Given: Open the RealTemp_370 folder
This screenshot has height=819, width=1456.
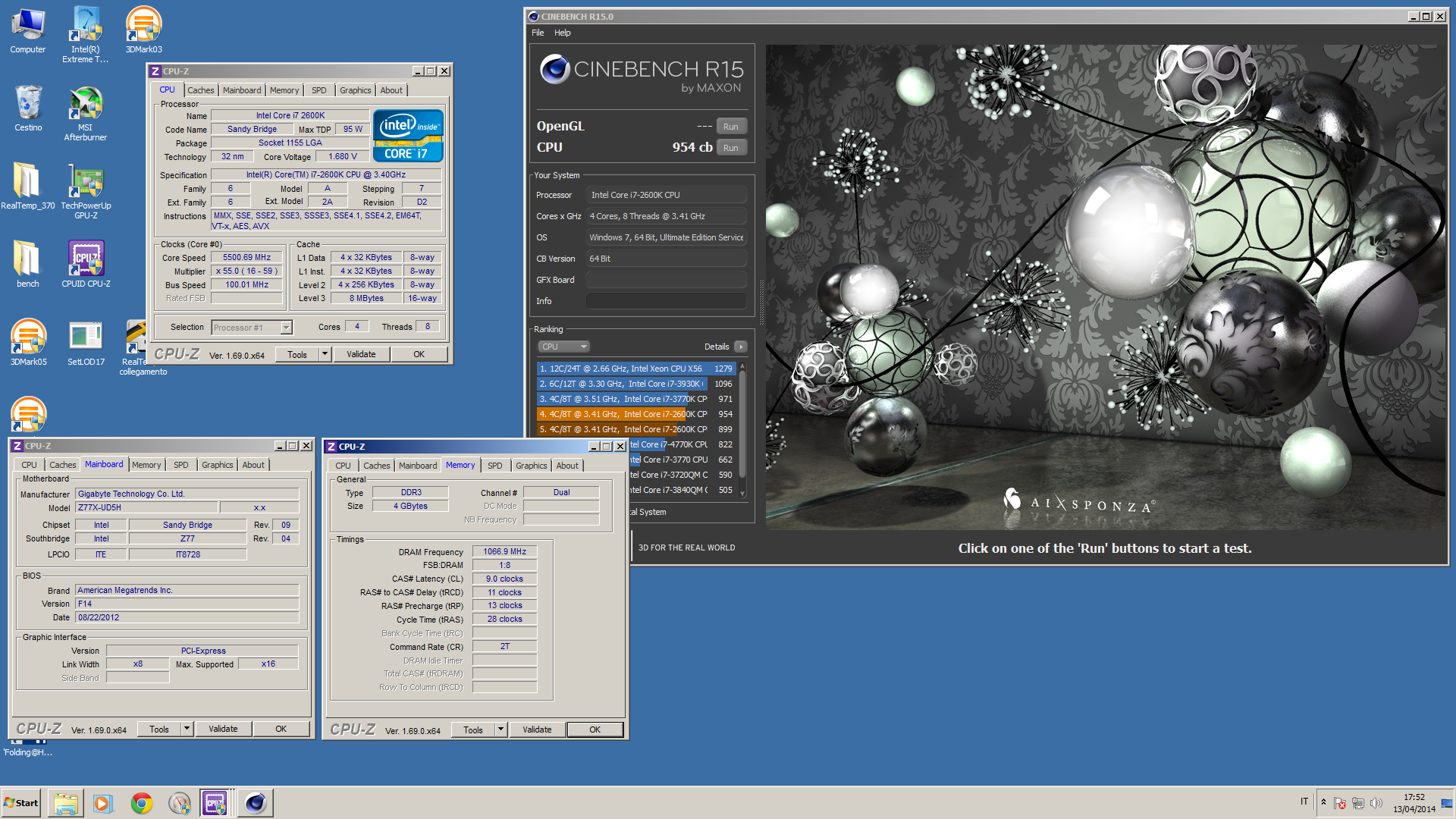Looking at the screenshot, I should (28, 186).
